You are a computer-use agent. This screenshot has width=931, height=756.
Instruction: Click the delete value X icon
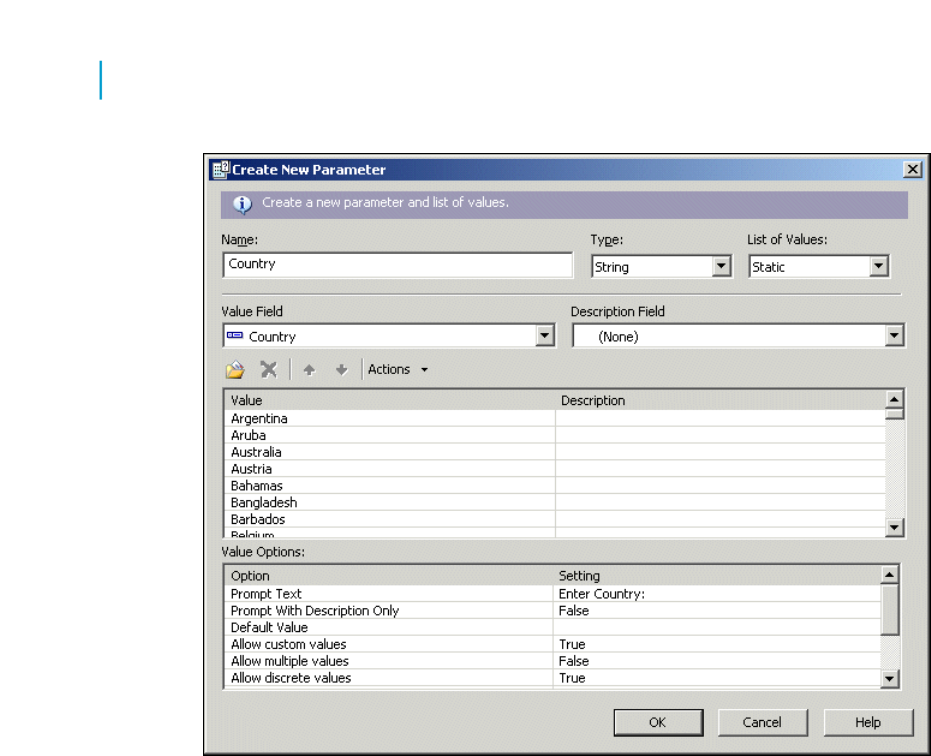pyautogui.click(x=268, y=369)
